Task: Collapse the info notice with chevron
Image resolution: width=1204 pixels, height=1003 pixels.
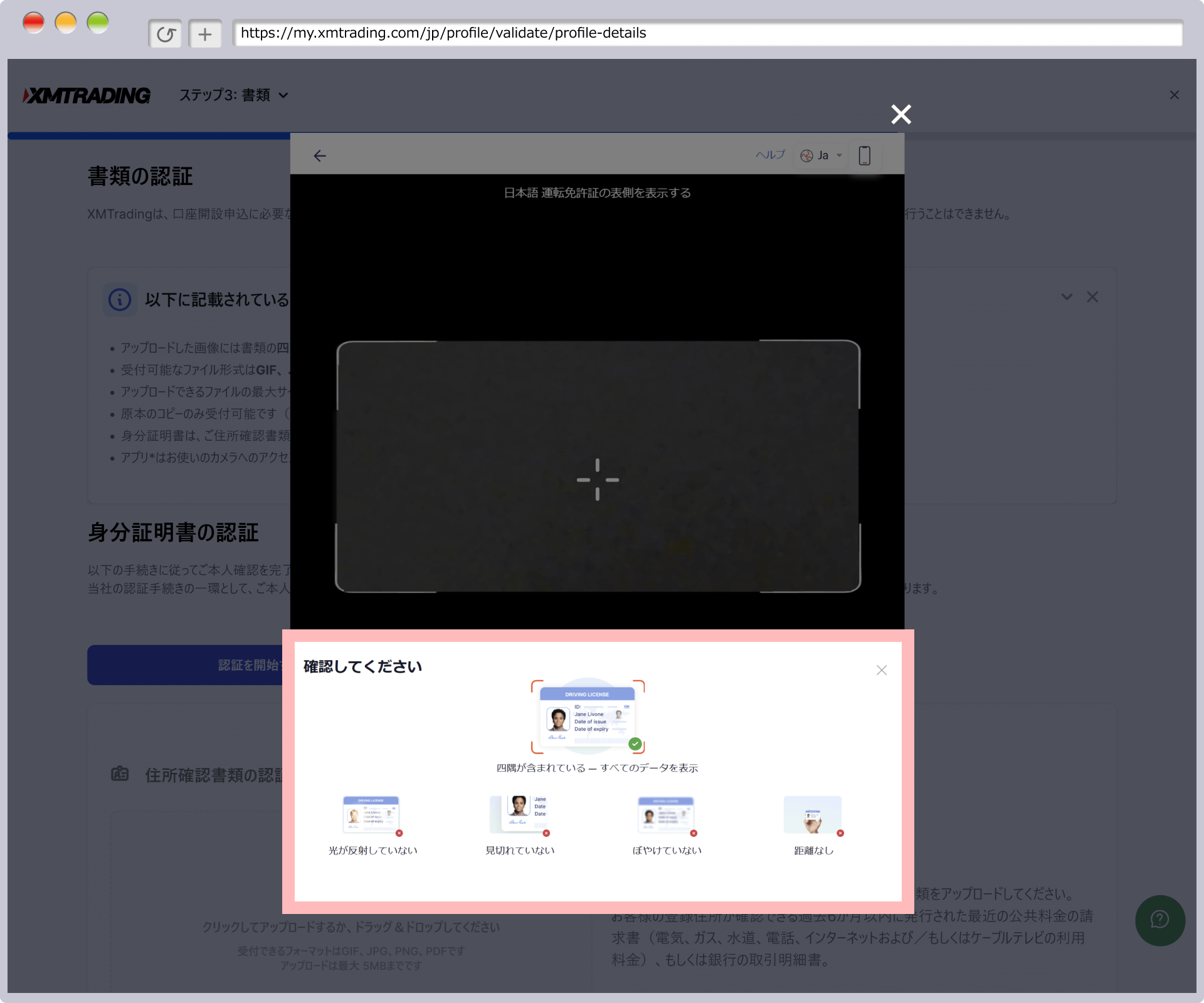Action: tap(1067, 297)
